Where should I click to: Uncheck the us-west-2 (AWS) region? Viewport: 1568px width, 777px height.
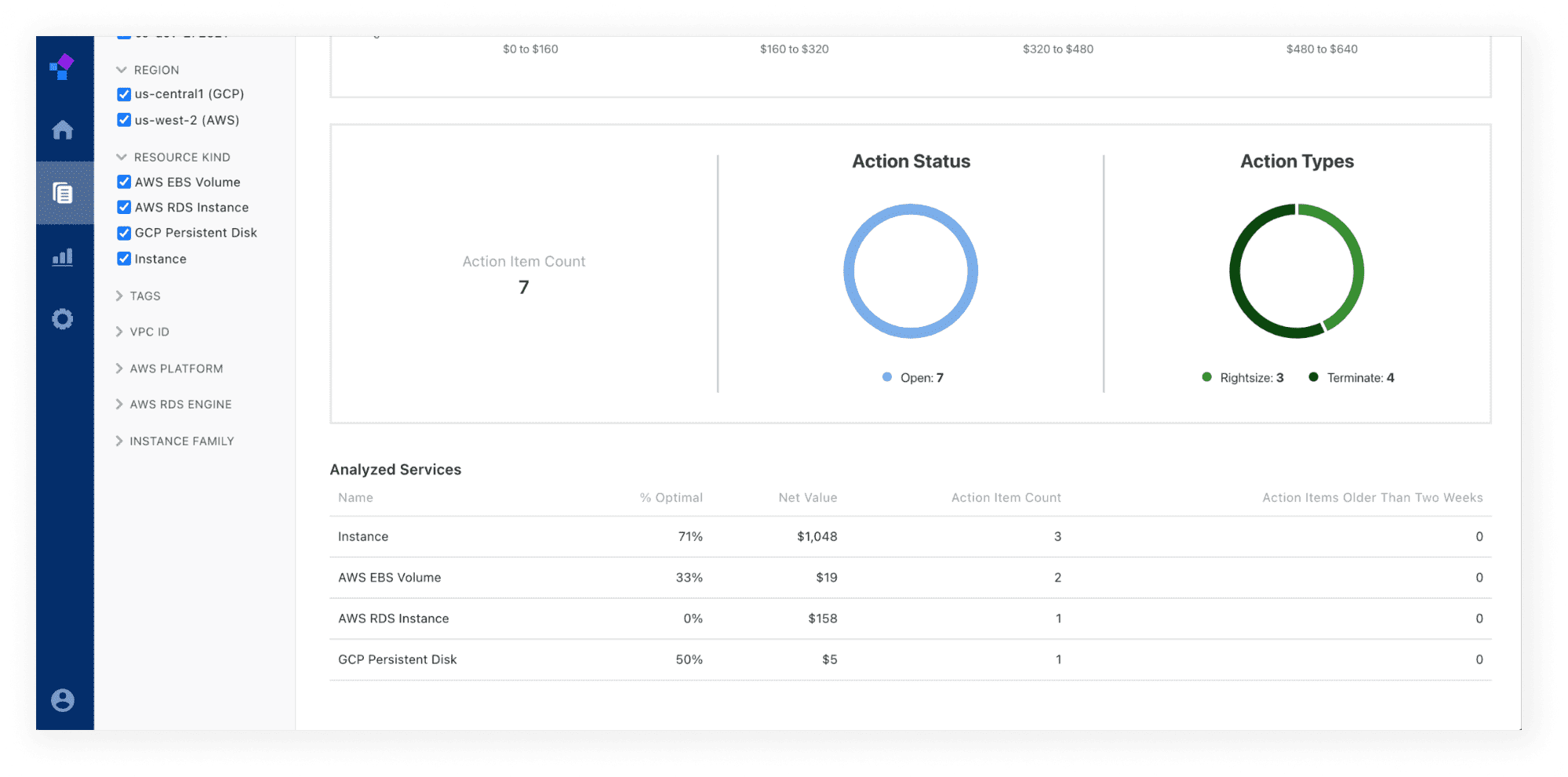point(124,120)
